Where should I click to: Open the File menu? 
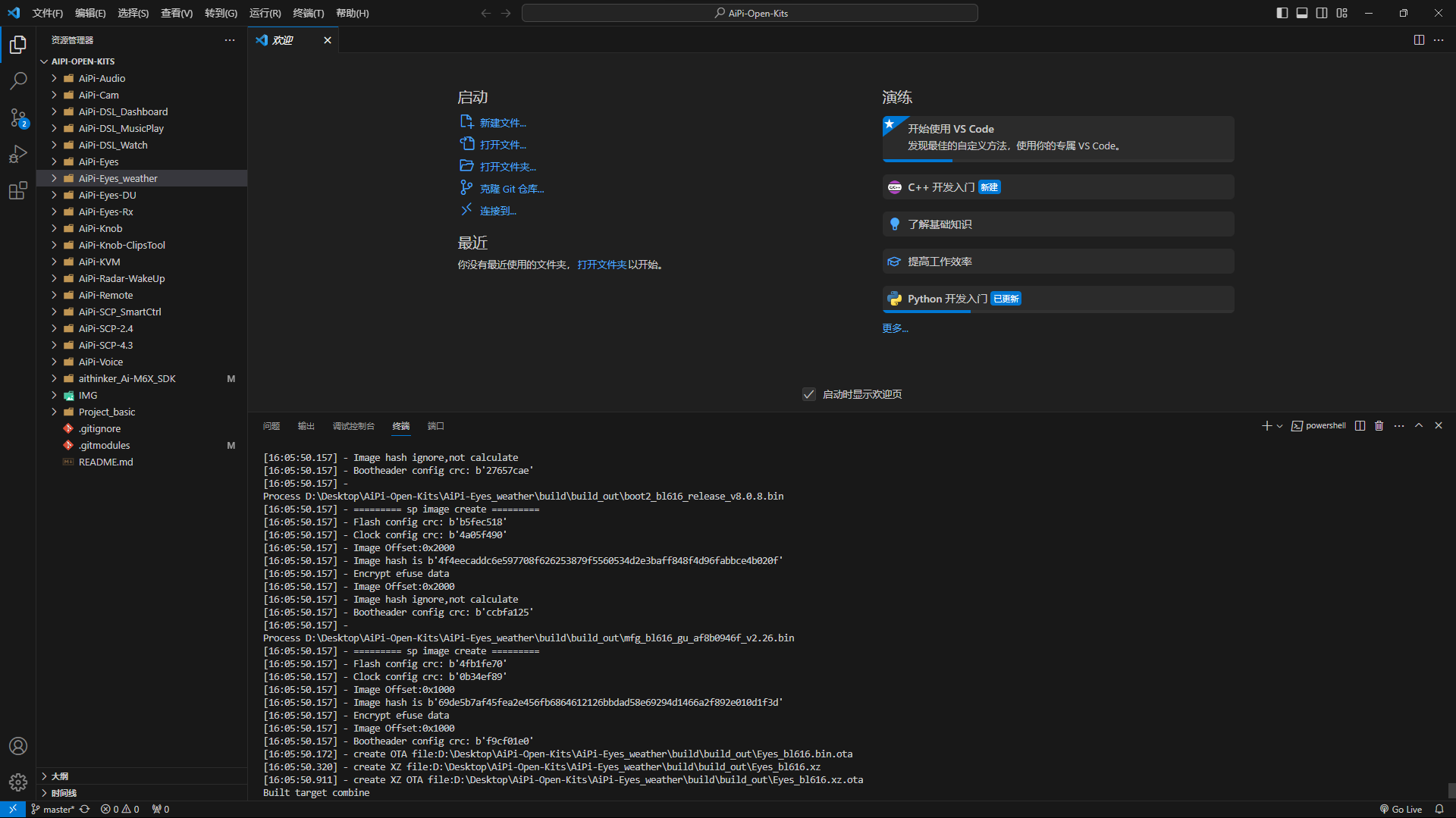[48, 13]
